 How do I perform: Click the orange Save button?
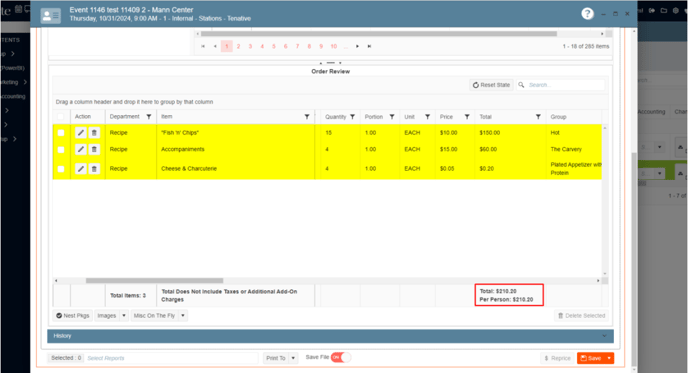pyautogui.click(x=591, y=358)
